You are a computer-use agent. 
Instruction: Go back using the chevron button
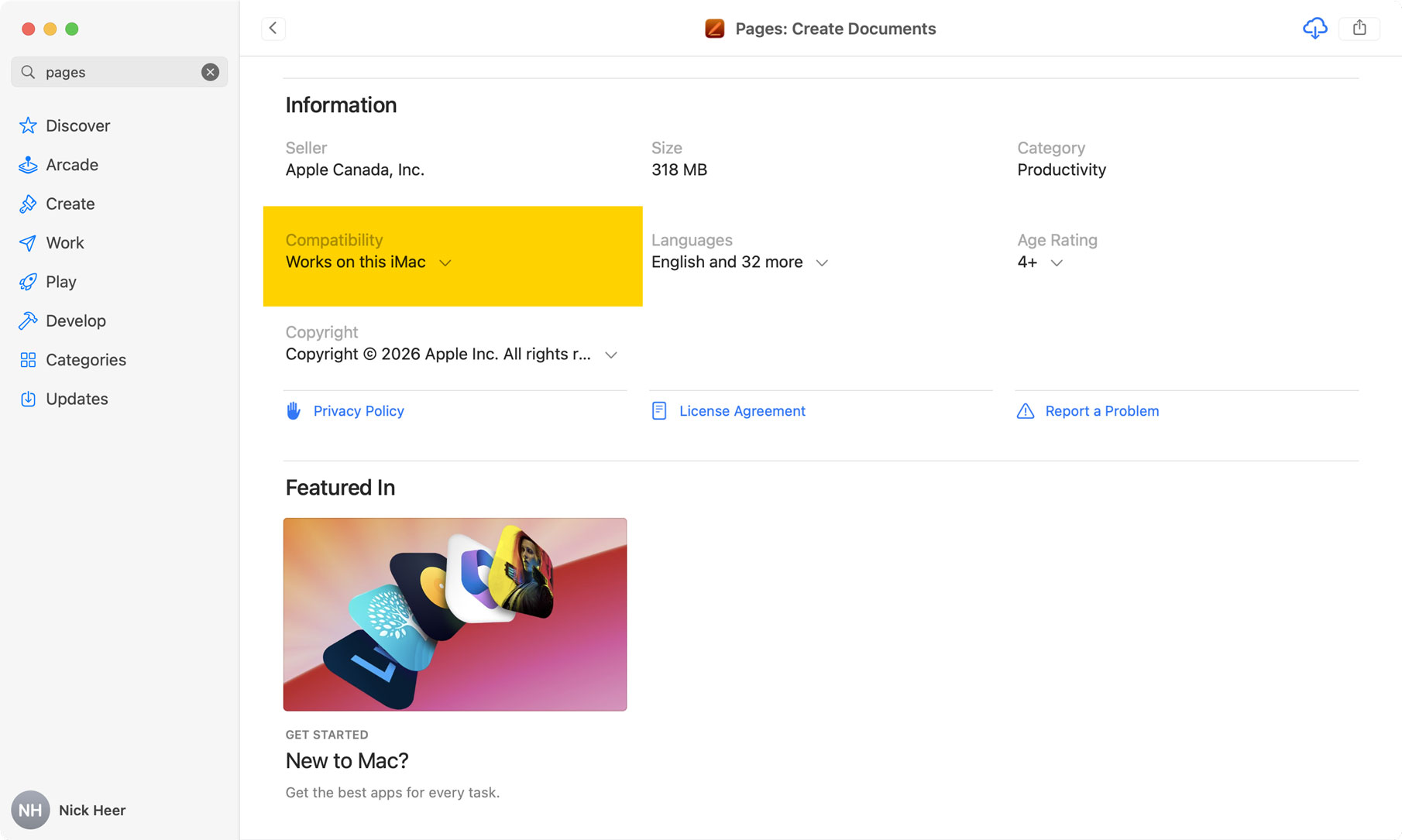(273, 29)
